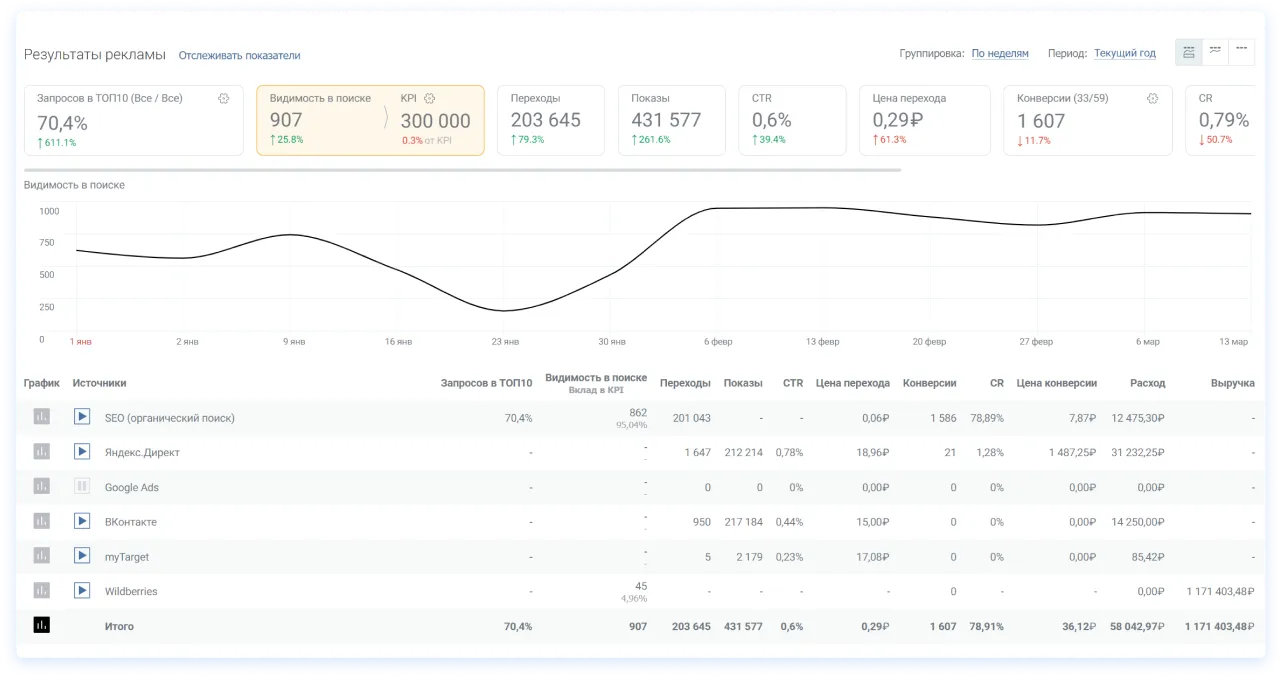Click the 201 043 transitions value for SEO
Screen dimensions: 1281x677
pos(692,418)
